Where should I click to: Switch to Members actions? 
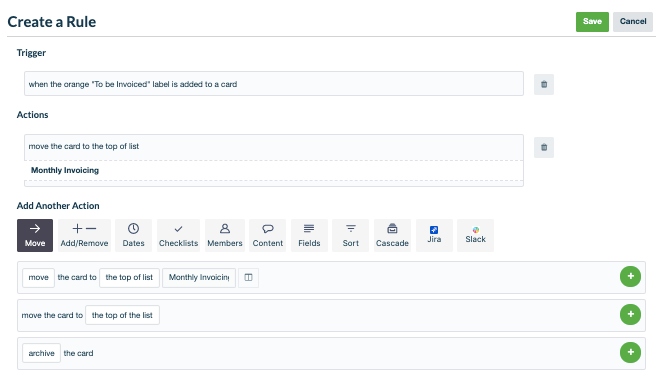(x=225, y=235)
